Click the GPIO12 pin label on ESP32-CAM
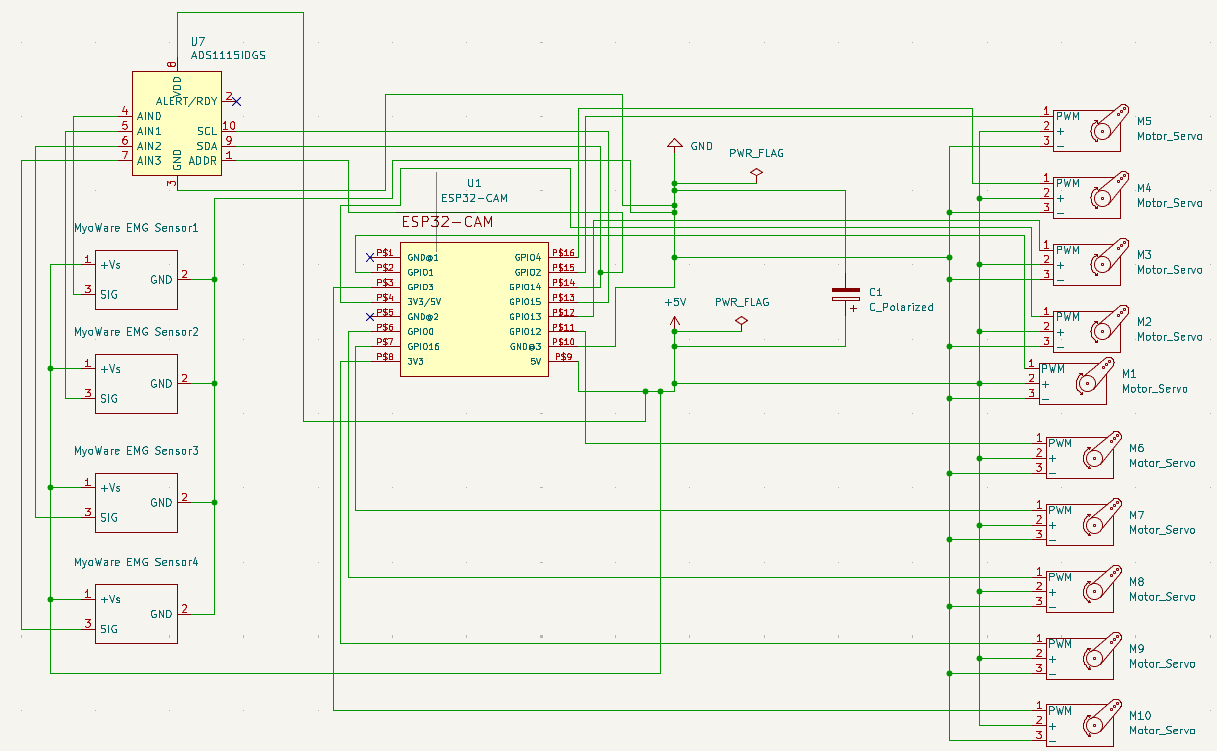The width and height of the screenshot is (1217, 751). 525,331
